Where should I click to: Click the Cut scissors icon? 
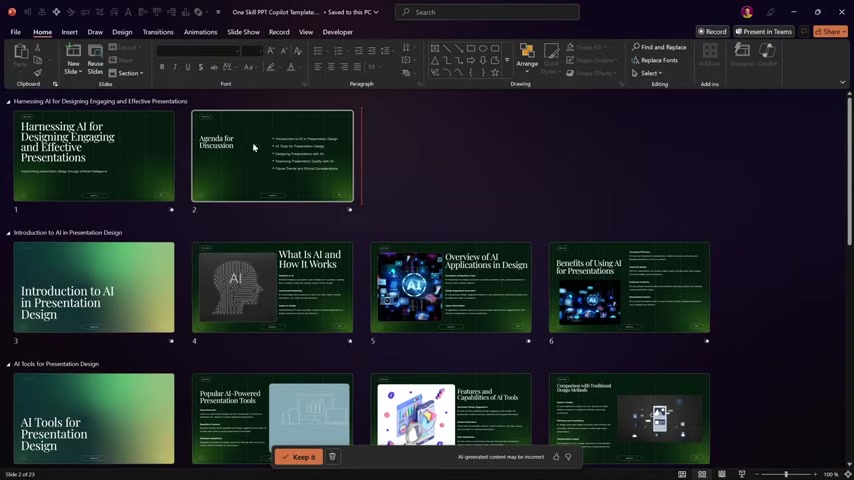[x=38, y=48]
